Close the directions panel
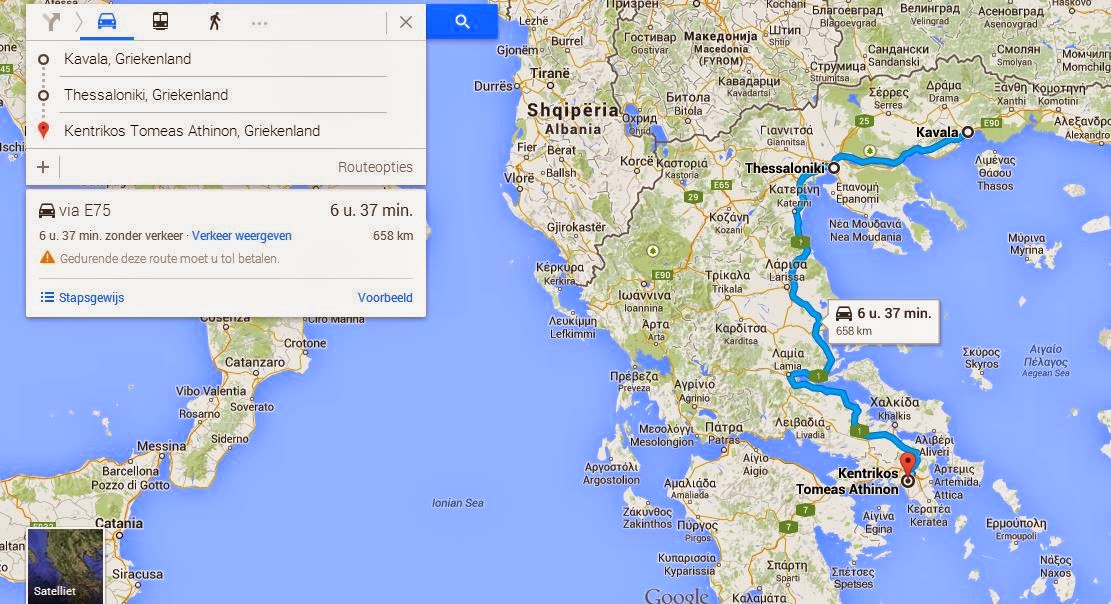 coord(406,22)
